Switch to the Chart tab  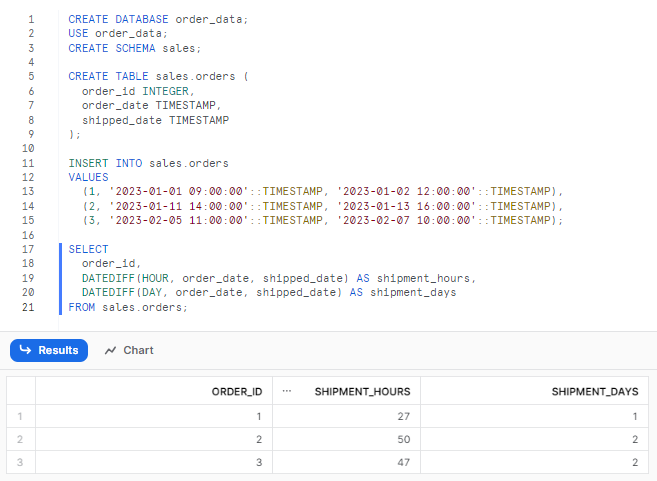coord(129,351)
